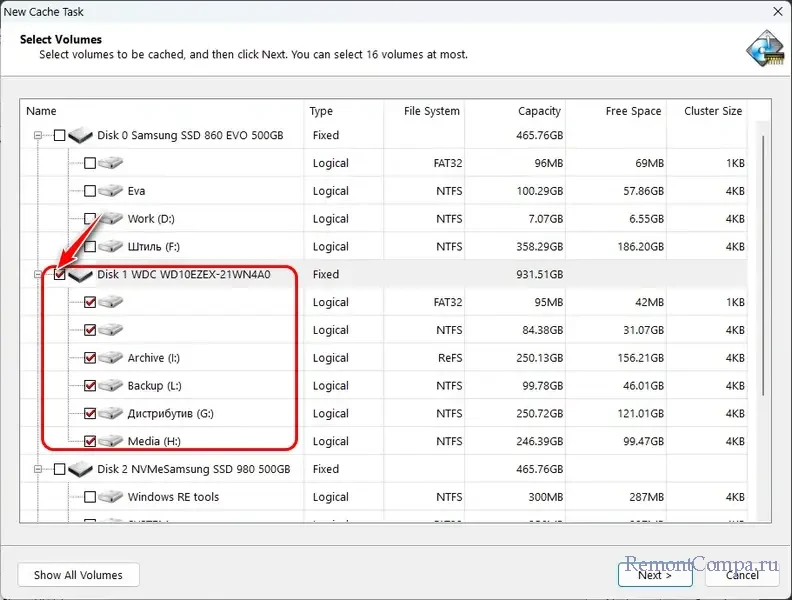The image size is (792, 600).
Task: Collapse the Disk 1 tree node
Action: point(39,274)
